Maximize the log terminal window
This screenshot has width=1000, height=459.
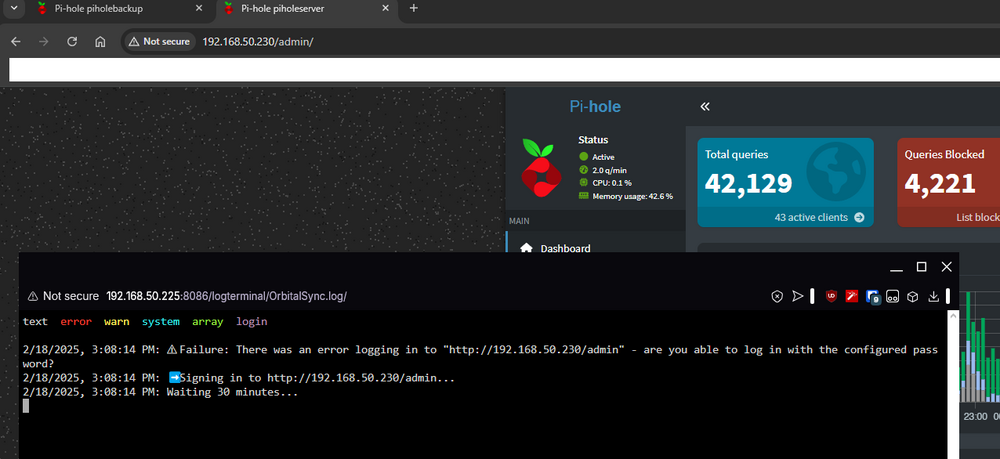[922, 266]
